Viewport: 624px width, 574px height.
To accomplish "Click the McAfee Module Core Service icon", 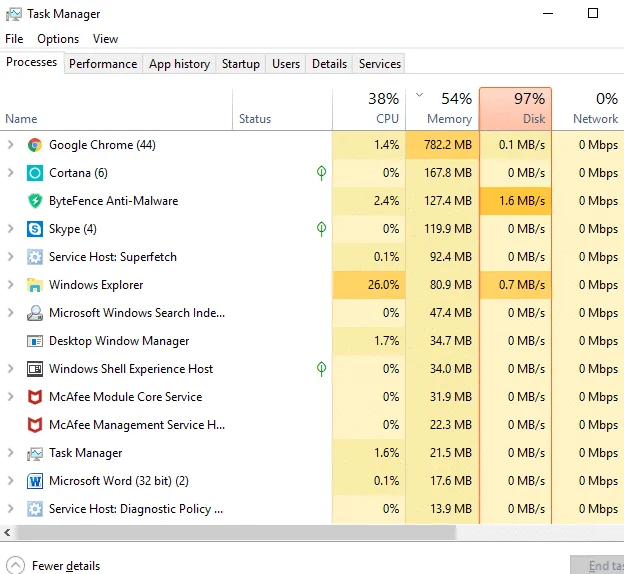I will (35, 397).
